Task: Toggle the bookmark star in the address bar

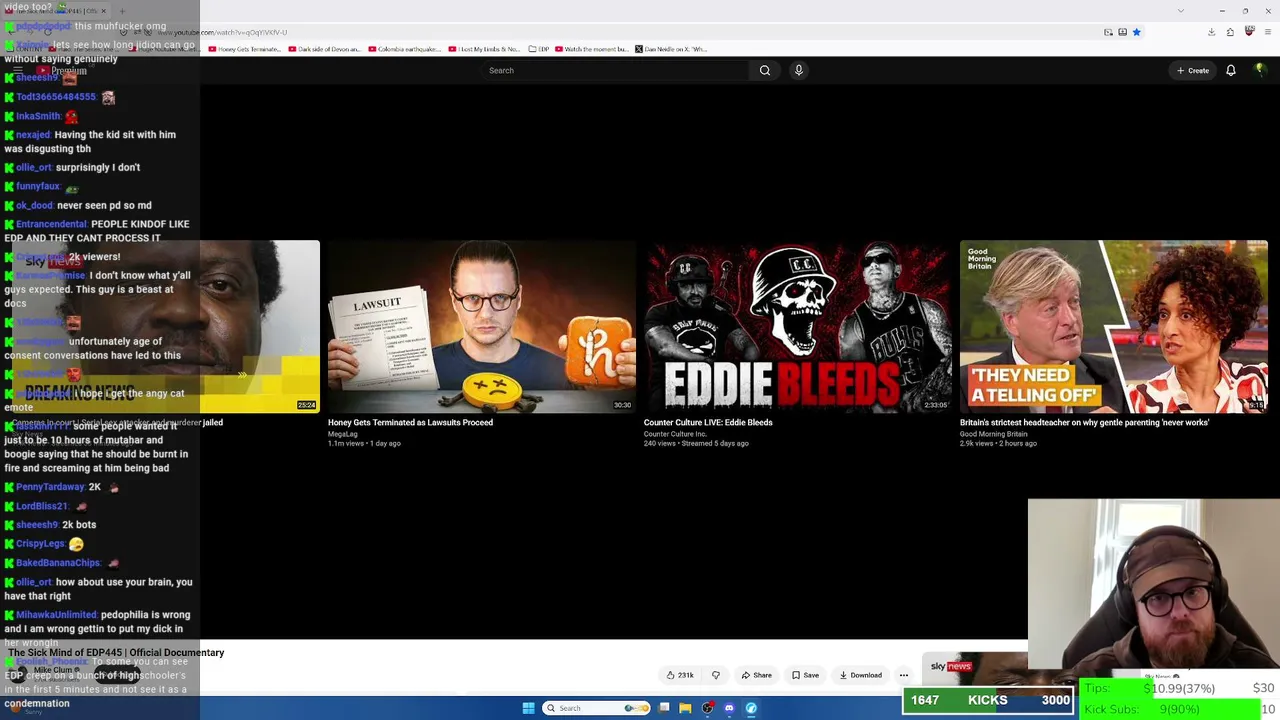Action: (x=1136, y=32)
